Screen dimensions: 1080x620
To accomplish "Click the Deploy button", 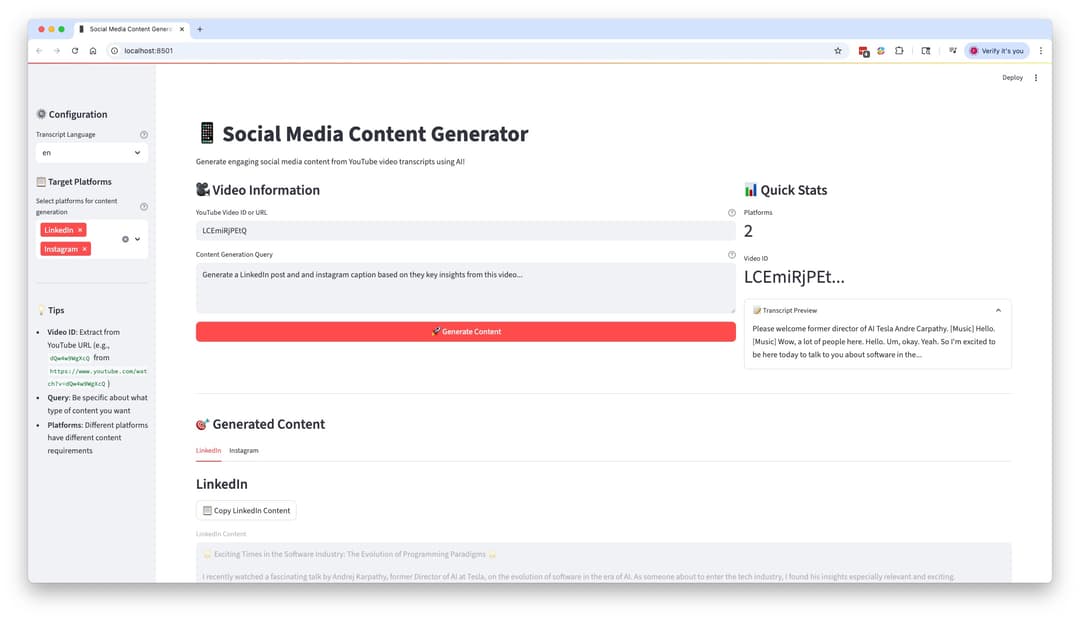I will [x=1012, y=78].
